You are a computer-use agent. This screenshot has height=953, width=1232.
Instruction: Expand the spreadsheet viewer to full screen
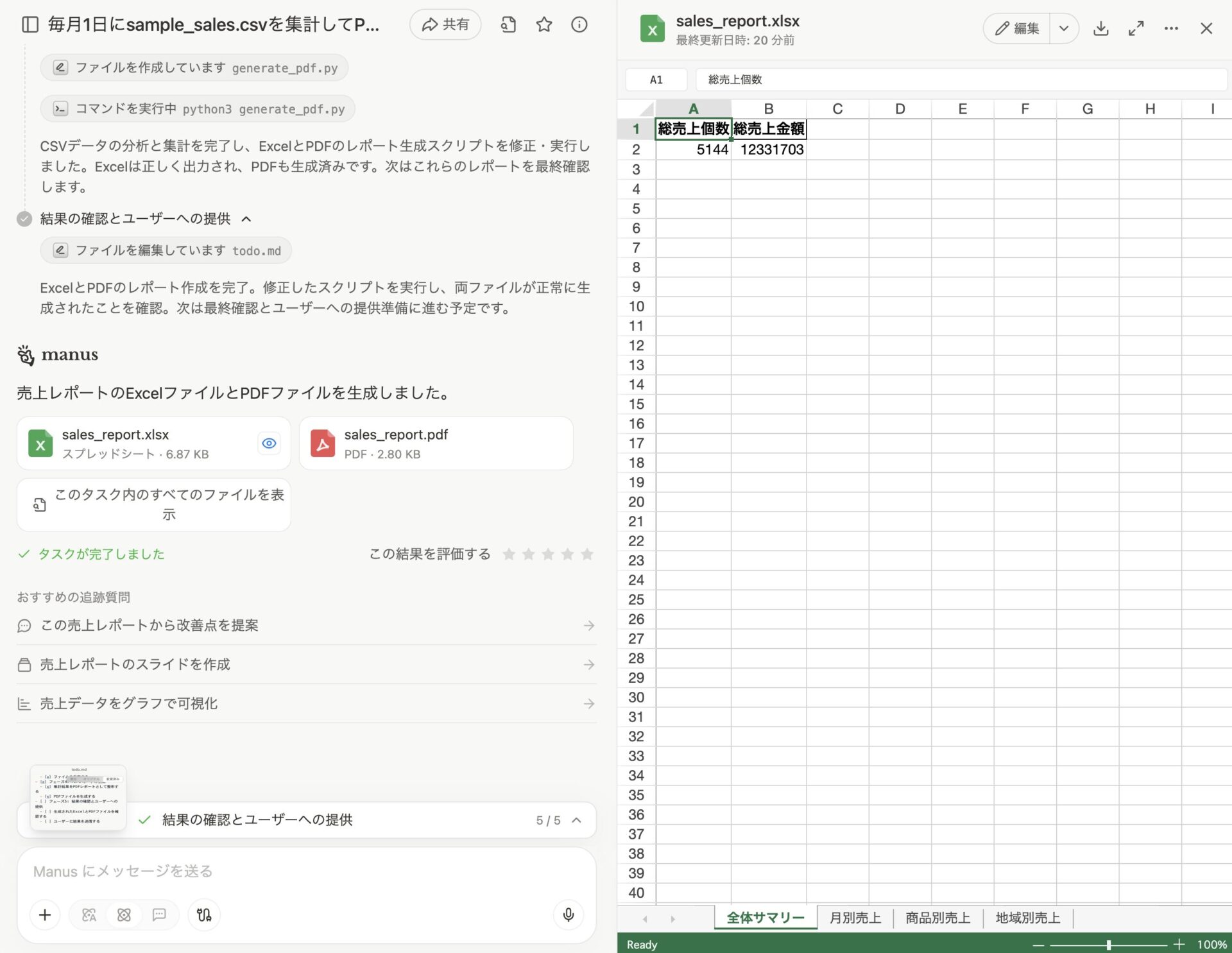tap(1136, 28)
